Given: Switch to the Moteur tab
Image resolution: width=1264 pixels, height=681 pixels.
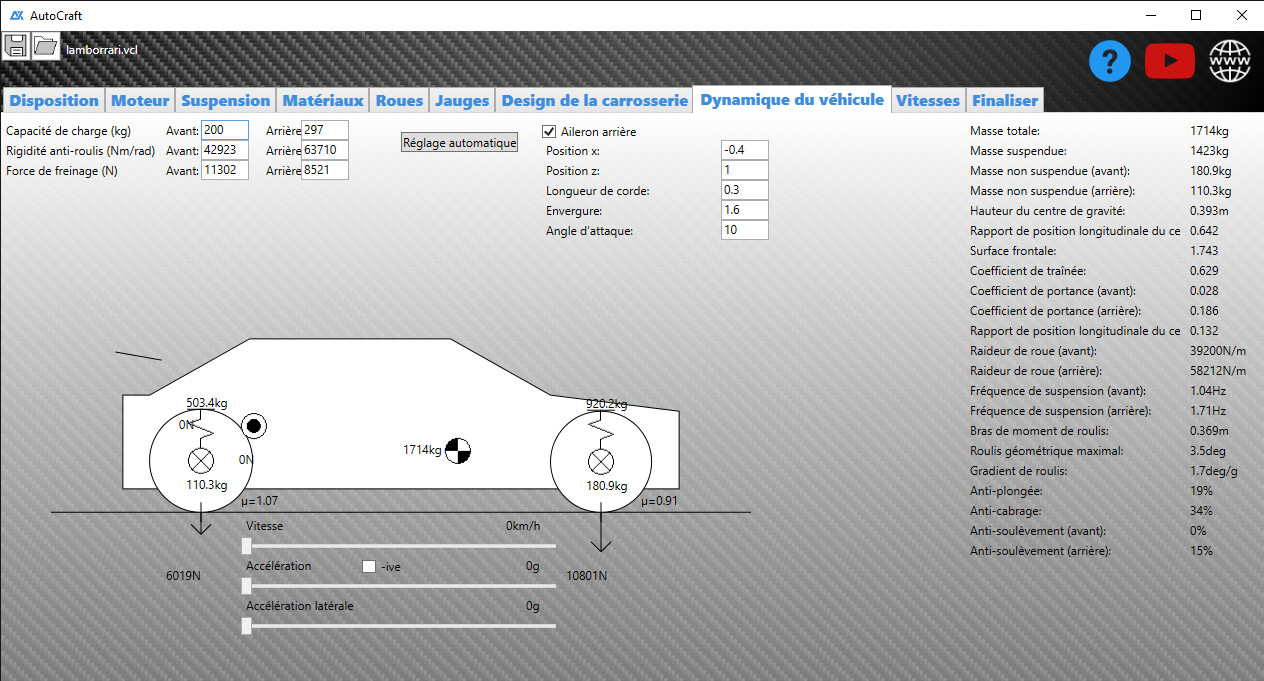Looking at the screenshot, I should click(x=140, y=100).
